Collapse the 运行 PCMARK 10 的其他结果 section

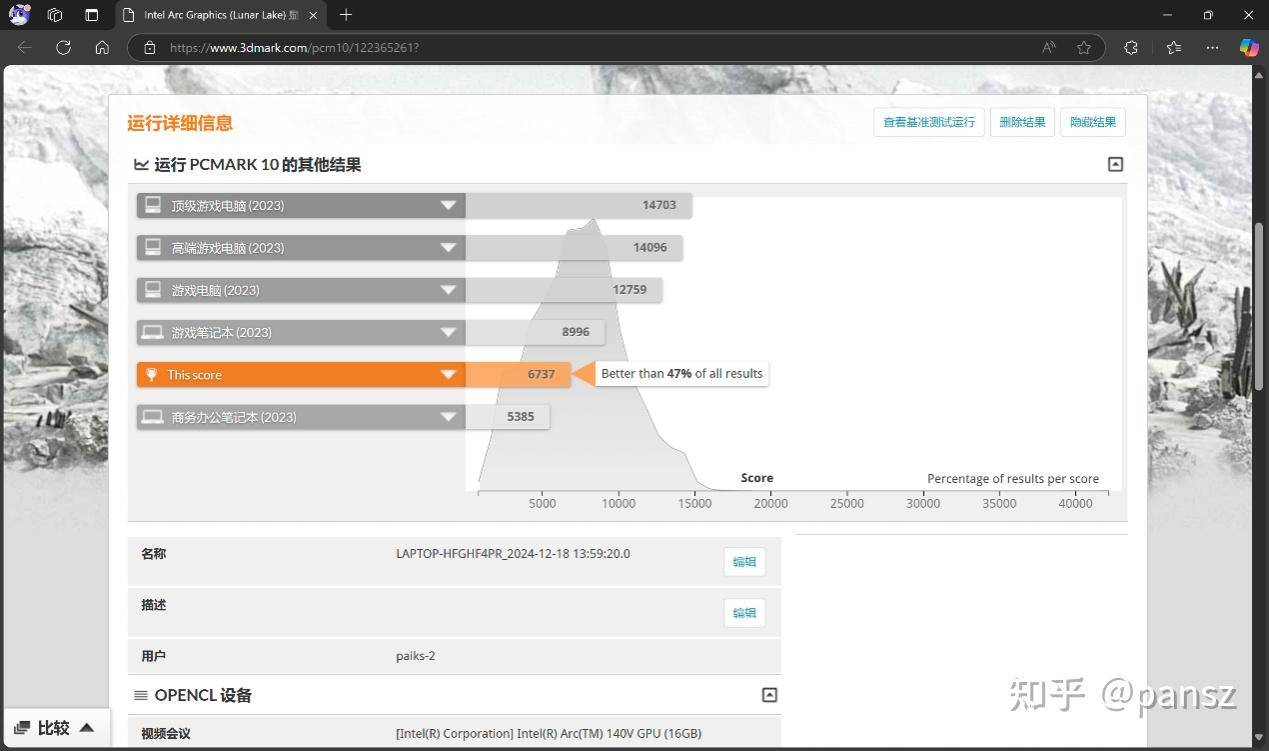point(1116,164)
